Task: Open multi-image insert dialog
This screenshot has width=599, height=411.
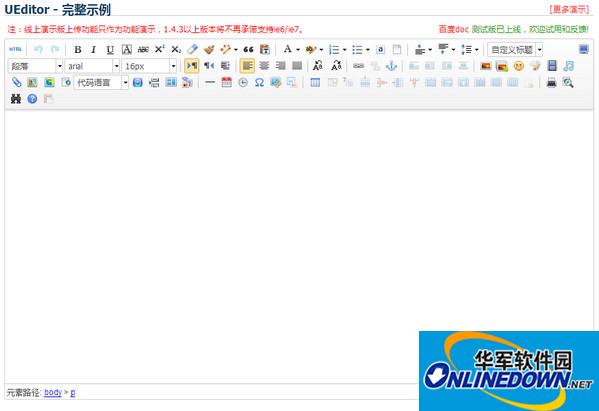Action: point(502,66)
